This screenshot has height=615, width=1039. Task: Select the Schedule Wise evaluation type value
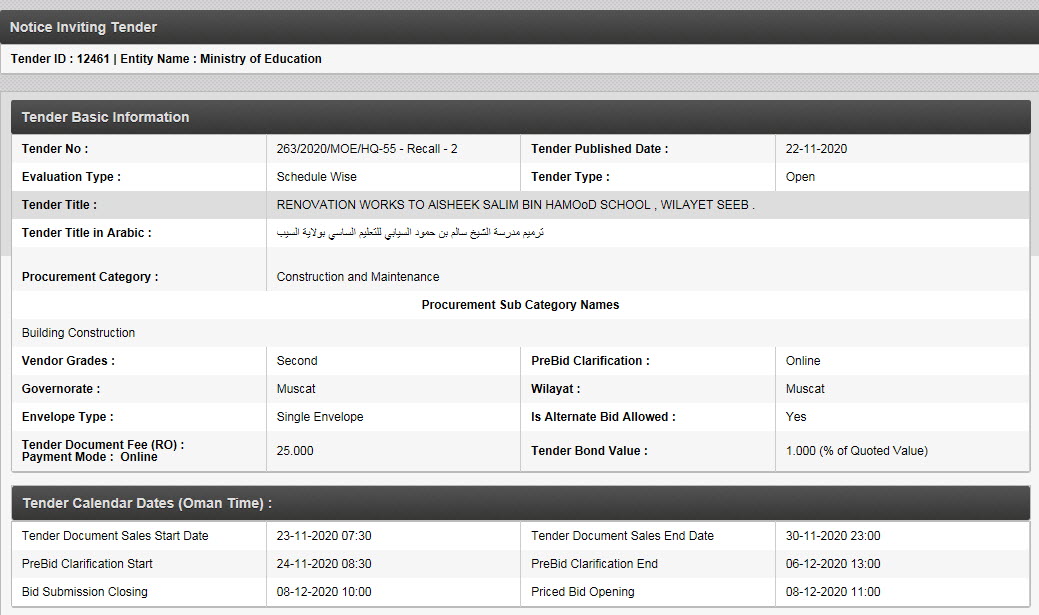point(316,177)
